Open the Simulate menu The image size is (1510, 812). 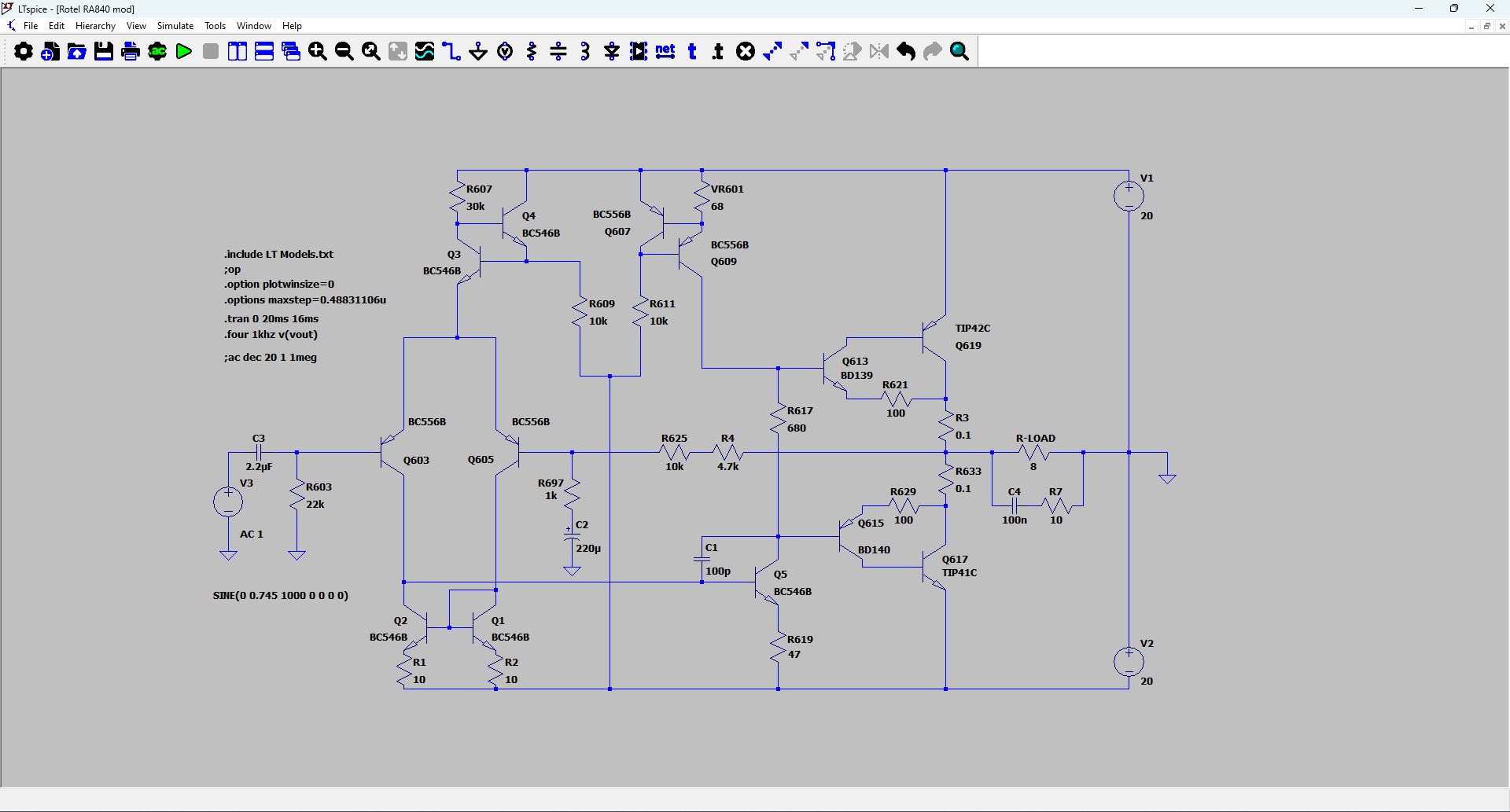[175, 26]
